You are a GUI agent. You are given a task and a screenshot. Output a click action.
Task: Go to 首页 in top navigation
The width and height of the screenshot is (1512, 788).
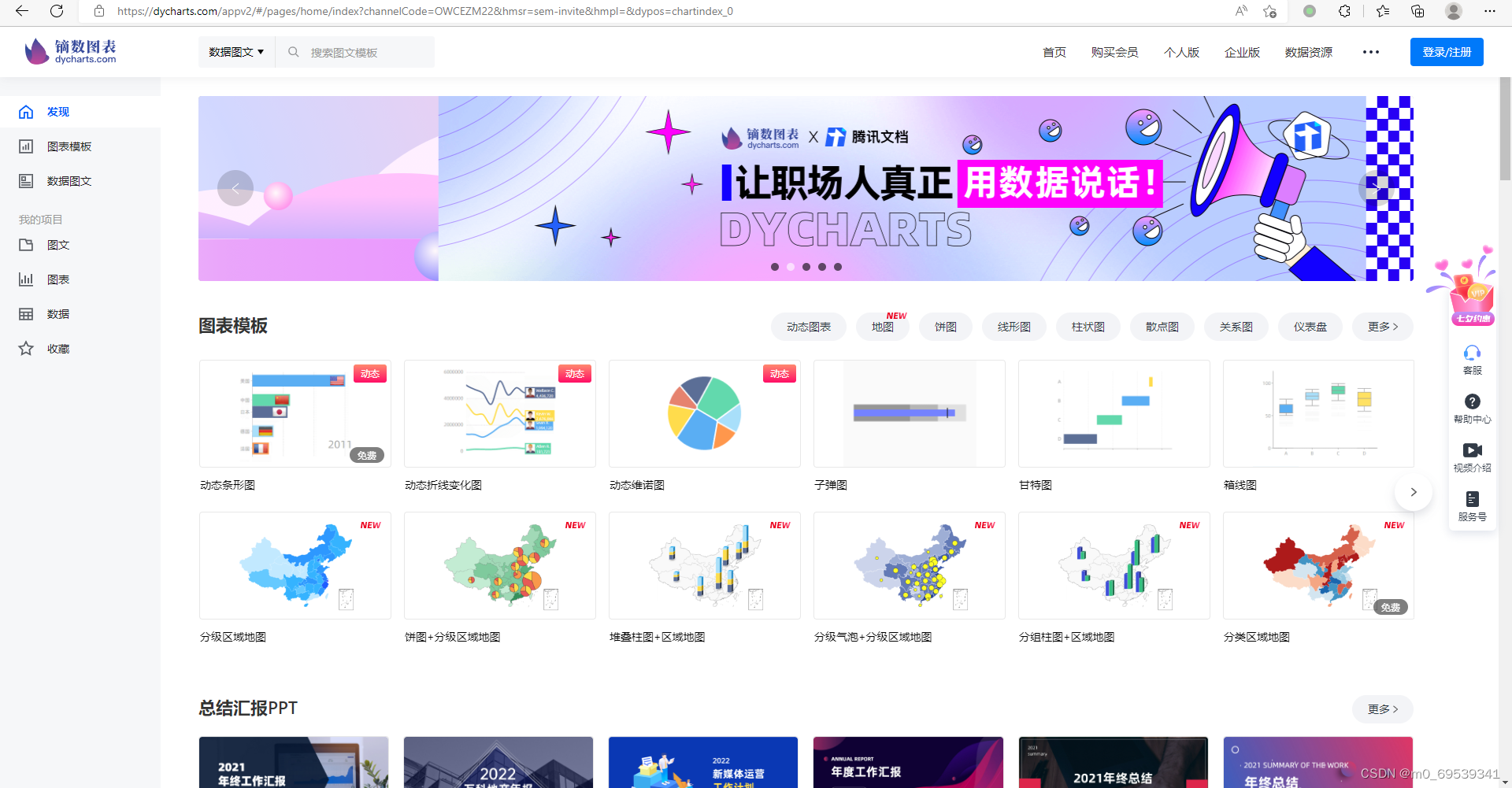(1054, 52)
